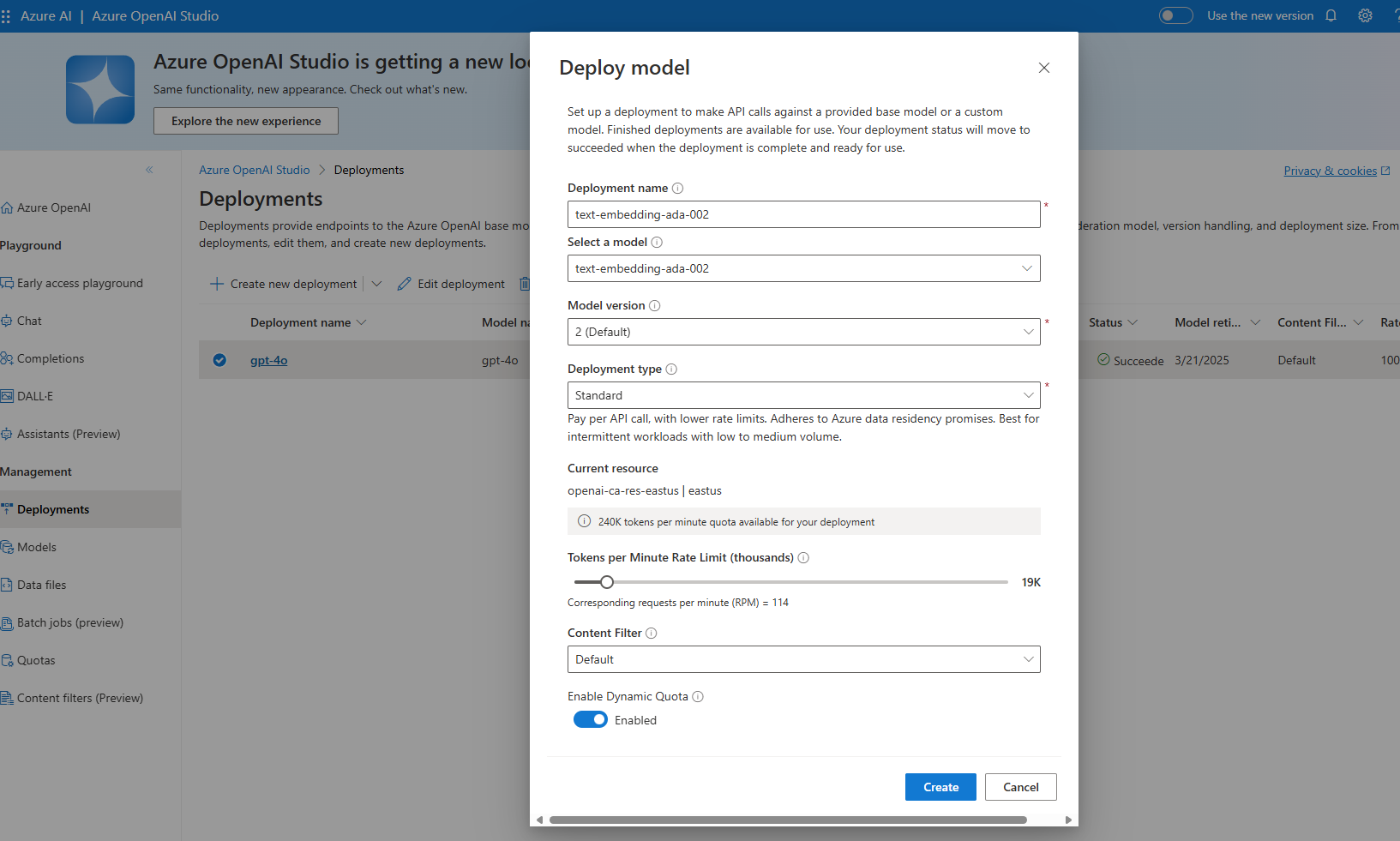Screen dimensions: 1400x841
Task: Show info for Tokens per Minute Rate Limit
Action: tap(803, 557)
